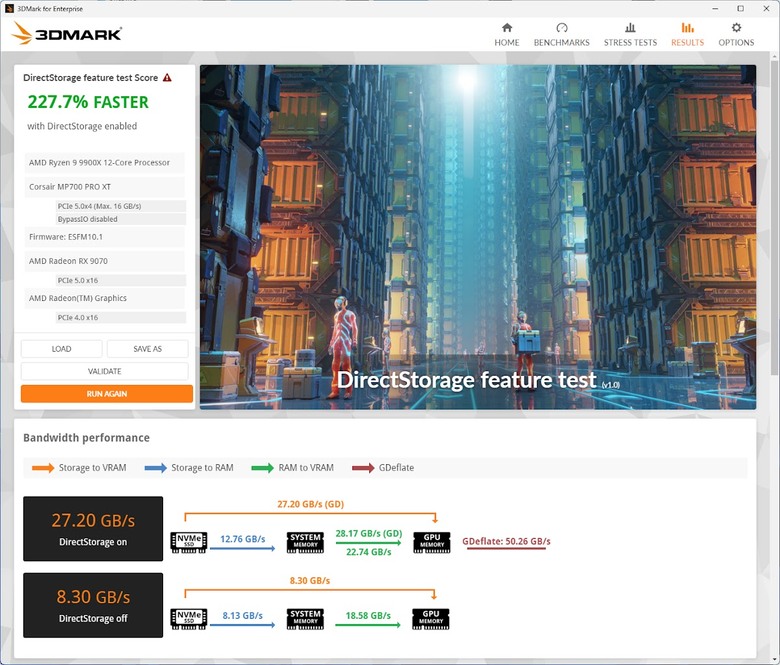The image size is (780, 665).
Task: Click the VALIDATE button
Action: point(104,371)
